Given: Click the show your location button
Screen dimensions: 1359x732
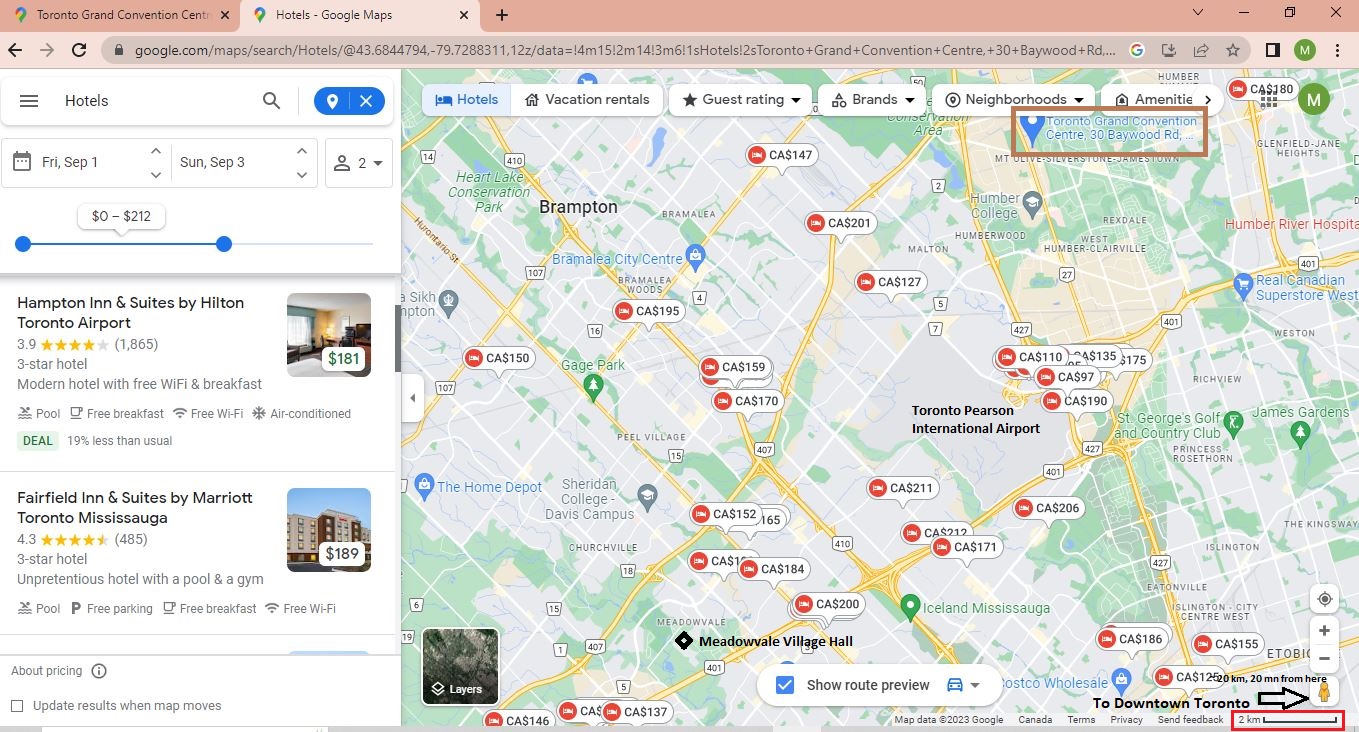Looking at the screenshot, I should click(x=1325, y=599).
